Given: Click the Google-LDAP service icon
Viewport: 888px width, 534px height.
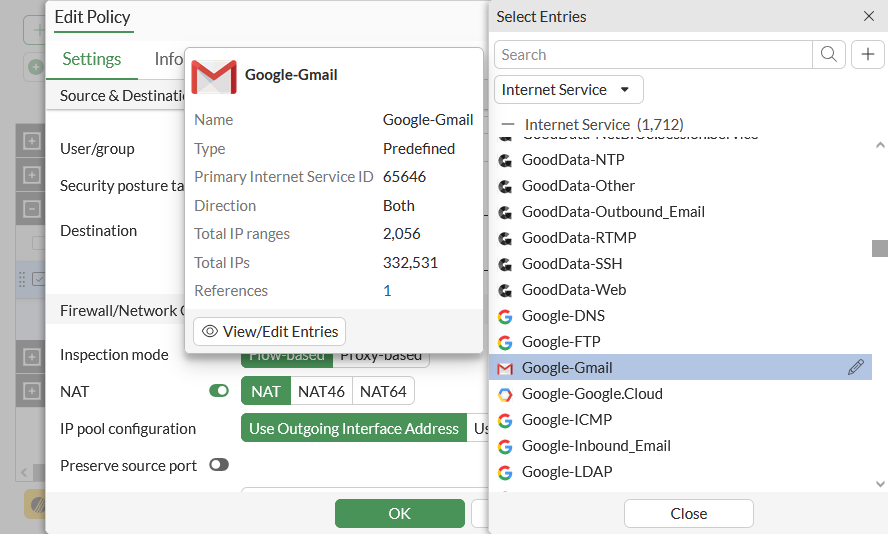Looking at the screenshot, I should [505, 472].
